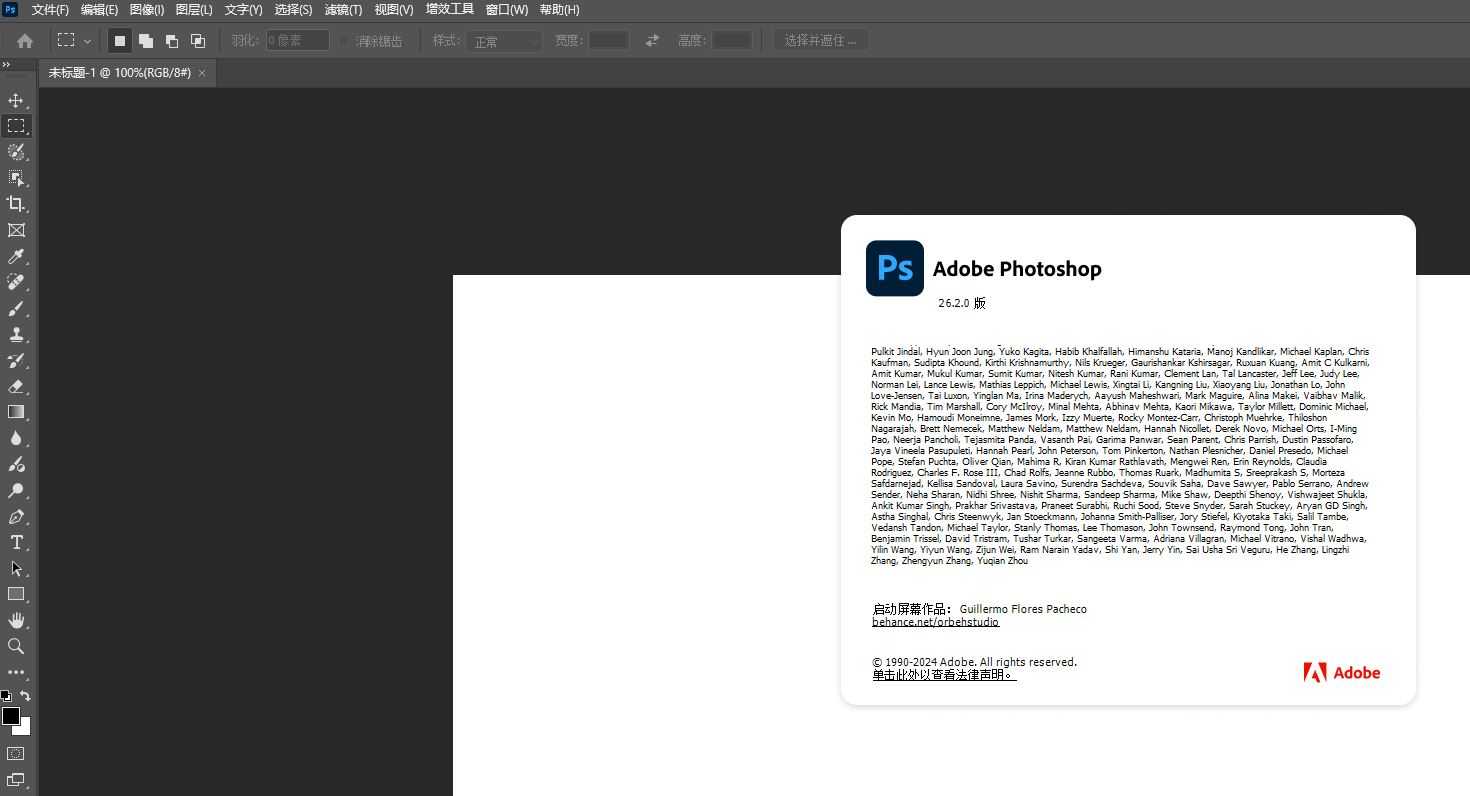
Task: Open the 增效工具 menu
Action: (x=449, y=10)
